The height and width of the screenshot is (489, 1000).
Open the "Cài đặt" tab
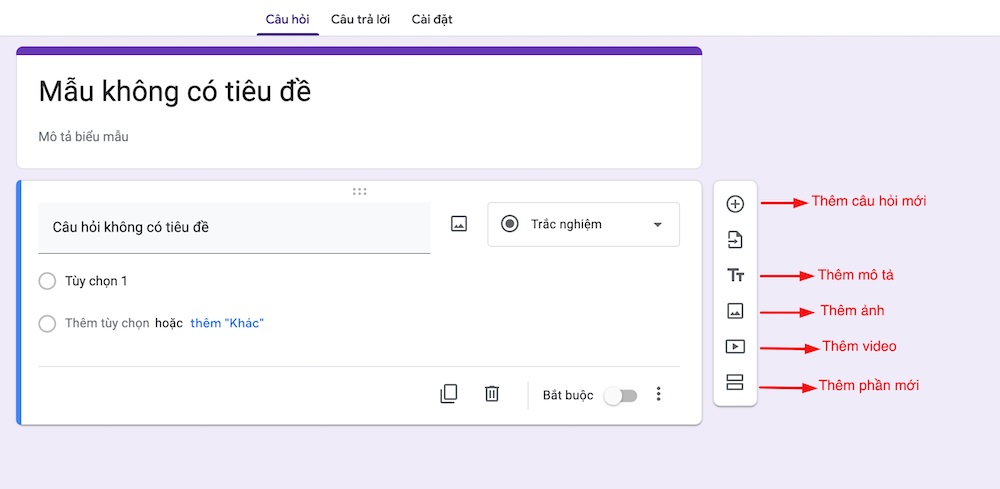[432, 19]
